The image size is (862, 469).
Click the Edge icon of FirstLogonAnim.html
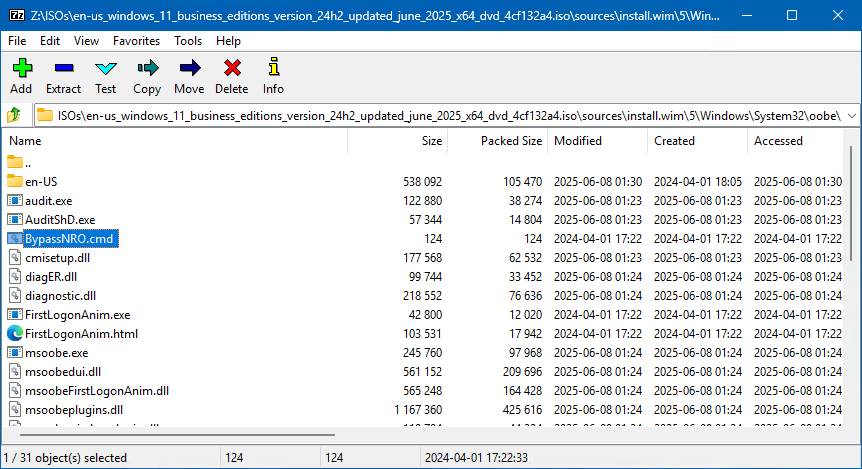tap(15, 333)
